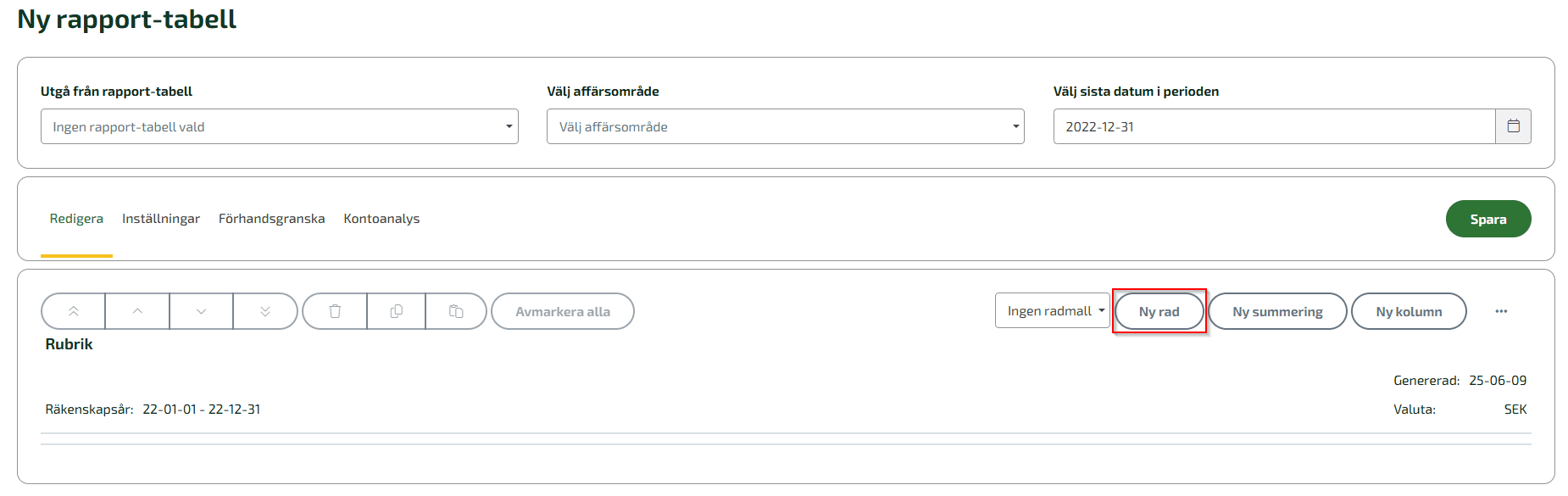1568x496 pixels.
Task: Open the three-dot more options menu
Action: [1501, 311]
